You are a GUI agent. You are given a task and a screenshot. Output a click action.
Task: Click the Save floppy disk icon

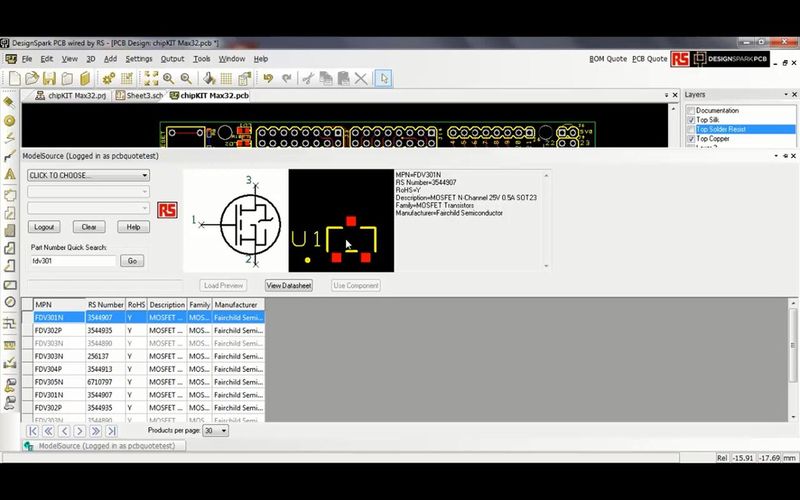coord(49,79)
